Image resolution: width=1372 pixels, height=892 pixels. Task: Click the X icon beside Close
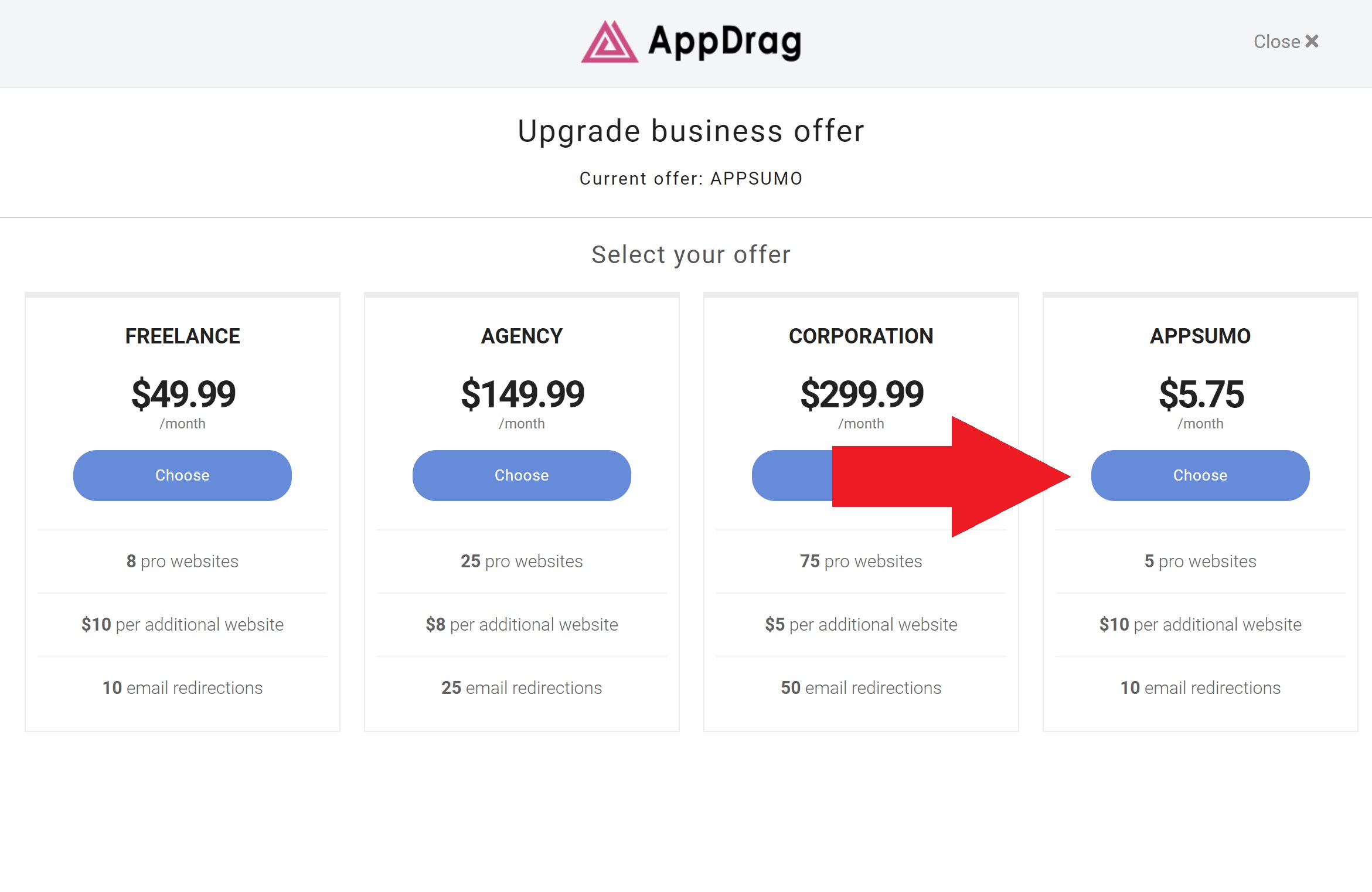(1312, 42)
